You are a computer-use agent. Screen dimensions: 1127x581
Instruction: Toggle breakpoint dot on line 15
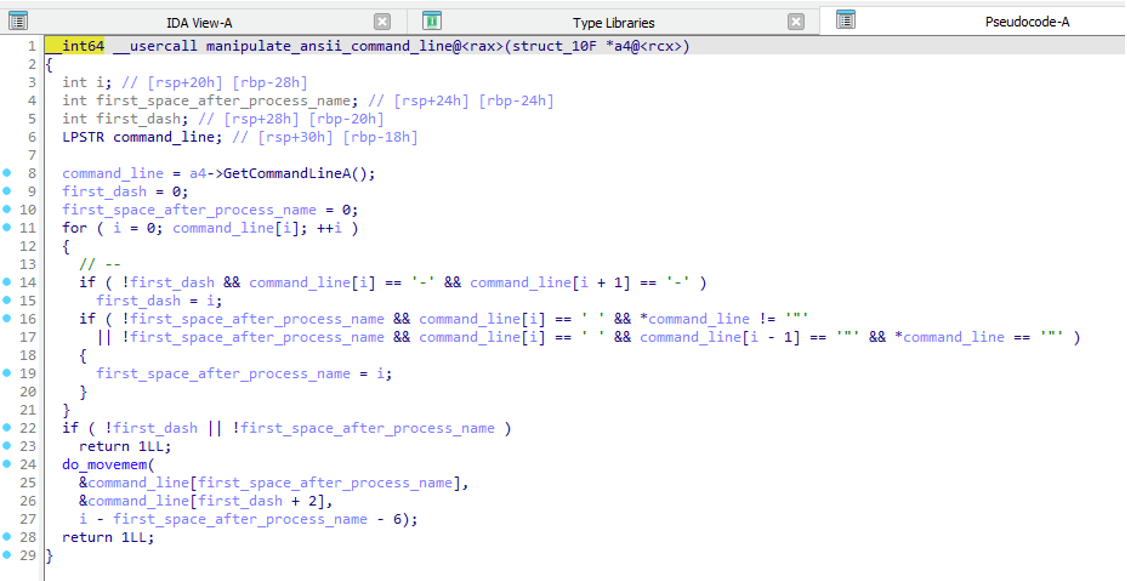tap(7, 300)
